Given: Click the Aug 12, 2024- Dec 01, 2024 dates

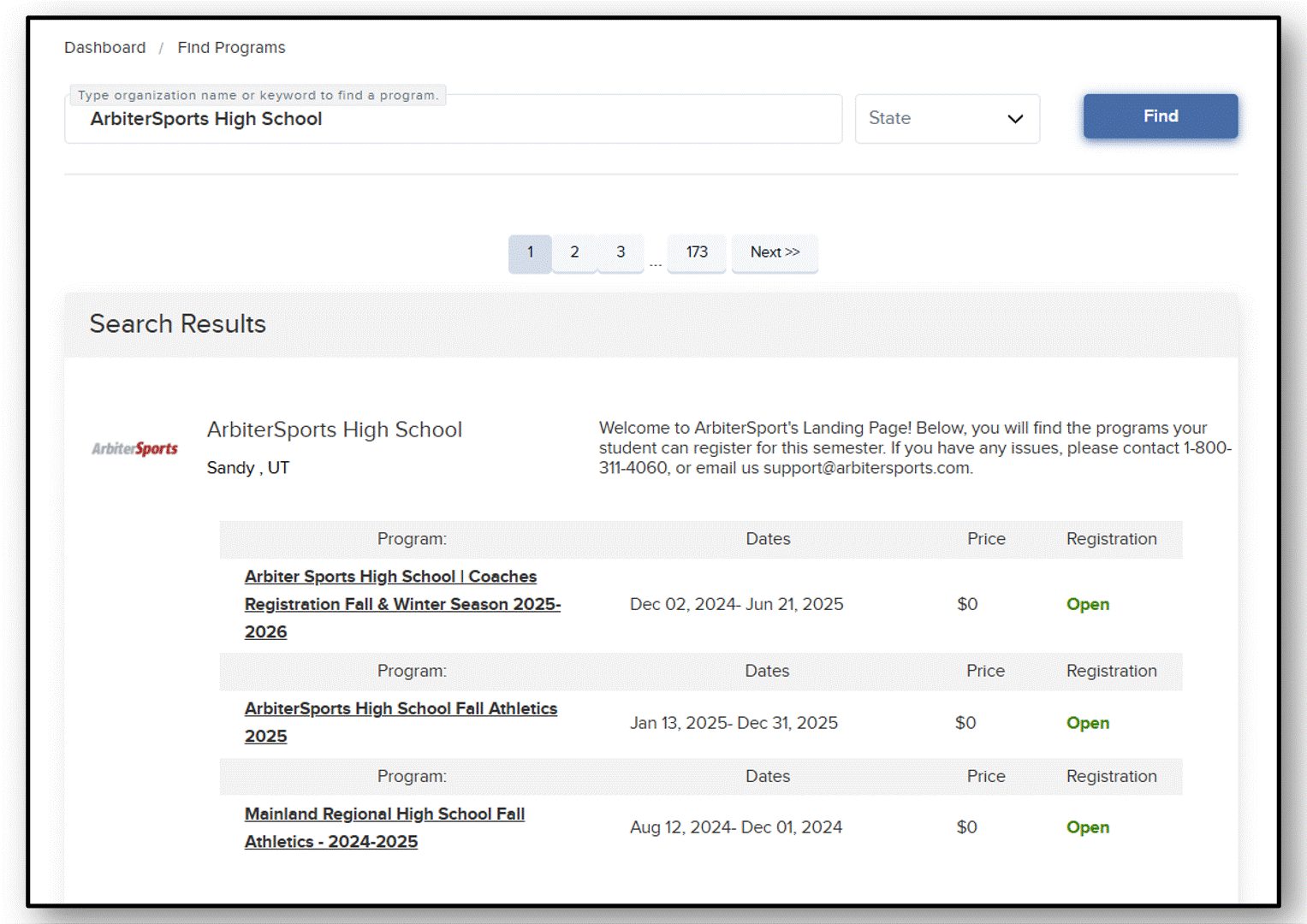Looking at the screenshot, I should pos(736,827).
